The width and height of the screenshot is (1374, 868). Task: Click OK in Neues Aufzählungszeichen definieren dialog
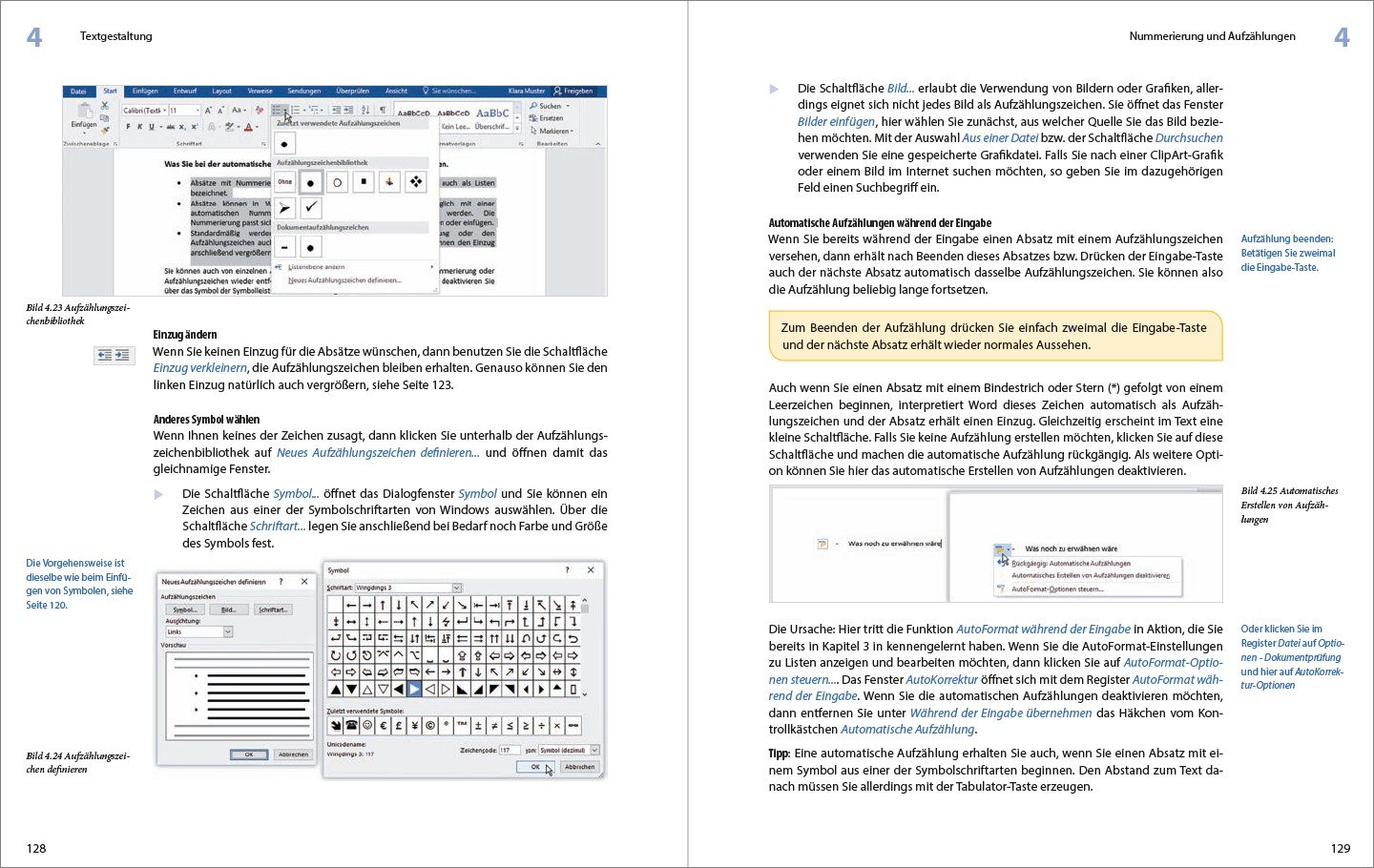point(249,754)
